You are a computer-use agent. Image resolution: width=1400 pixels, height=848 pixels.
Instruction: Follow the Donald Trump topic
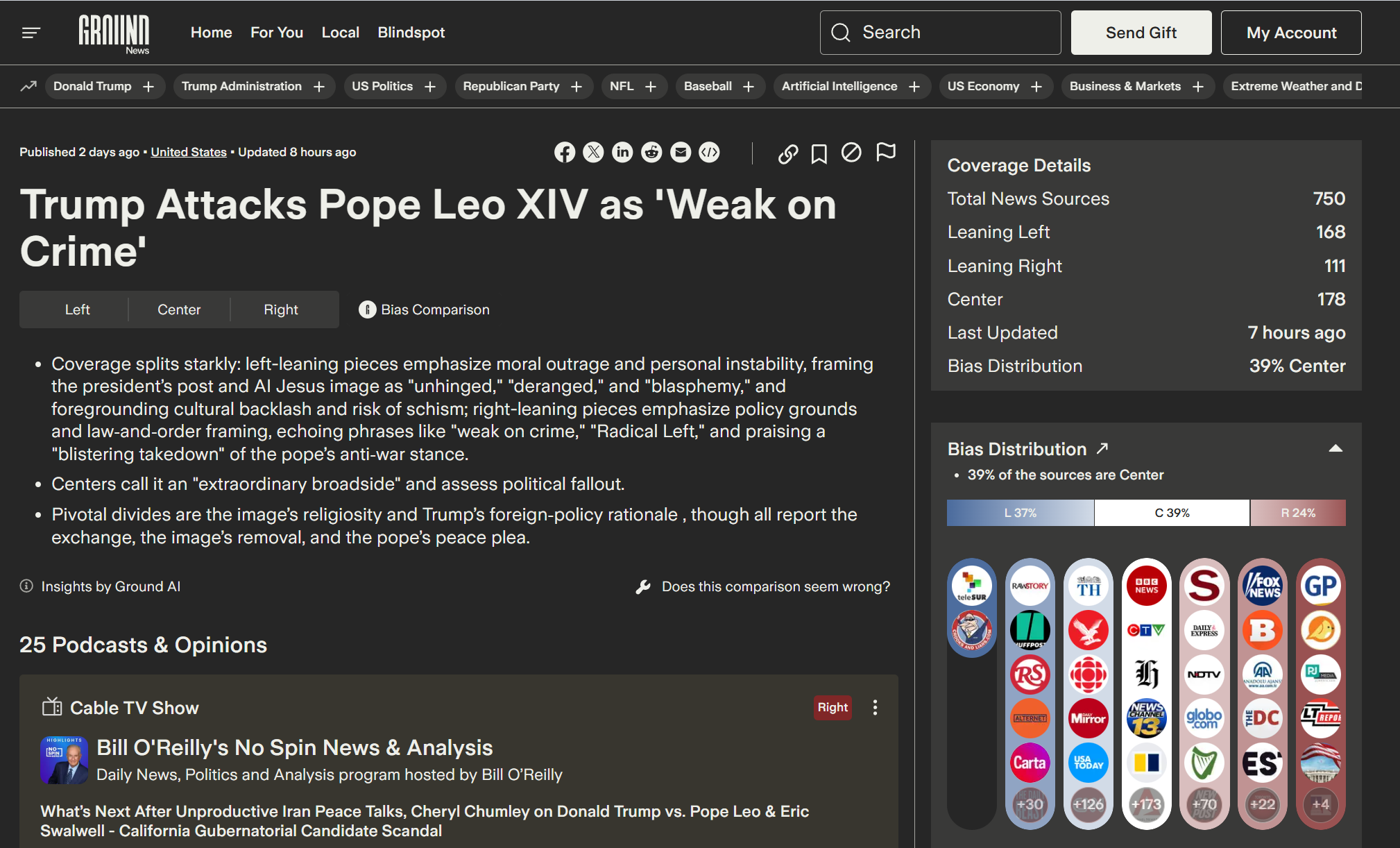(148, 87)
